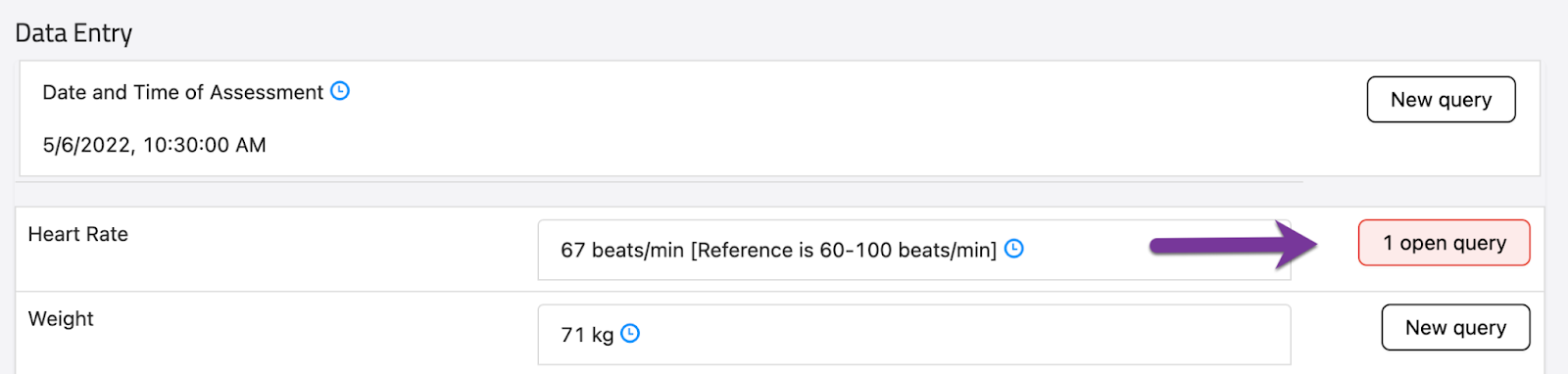Click the Heart Rate label
Screen dimensions: 1568x374
78,234
